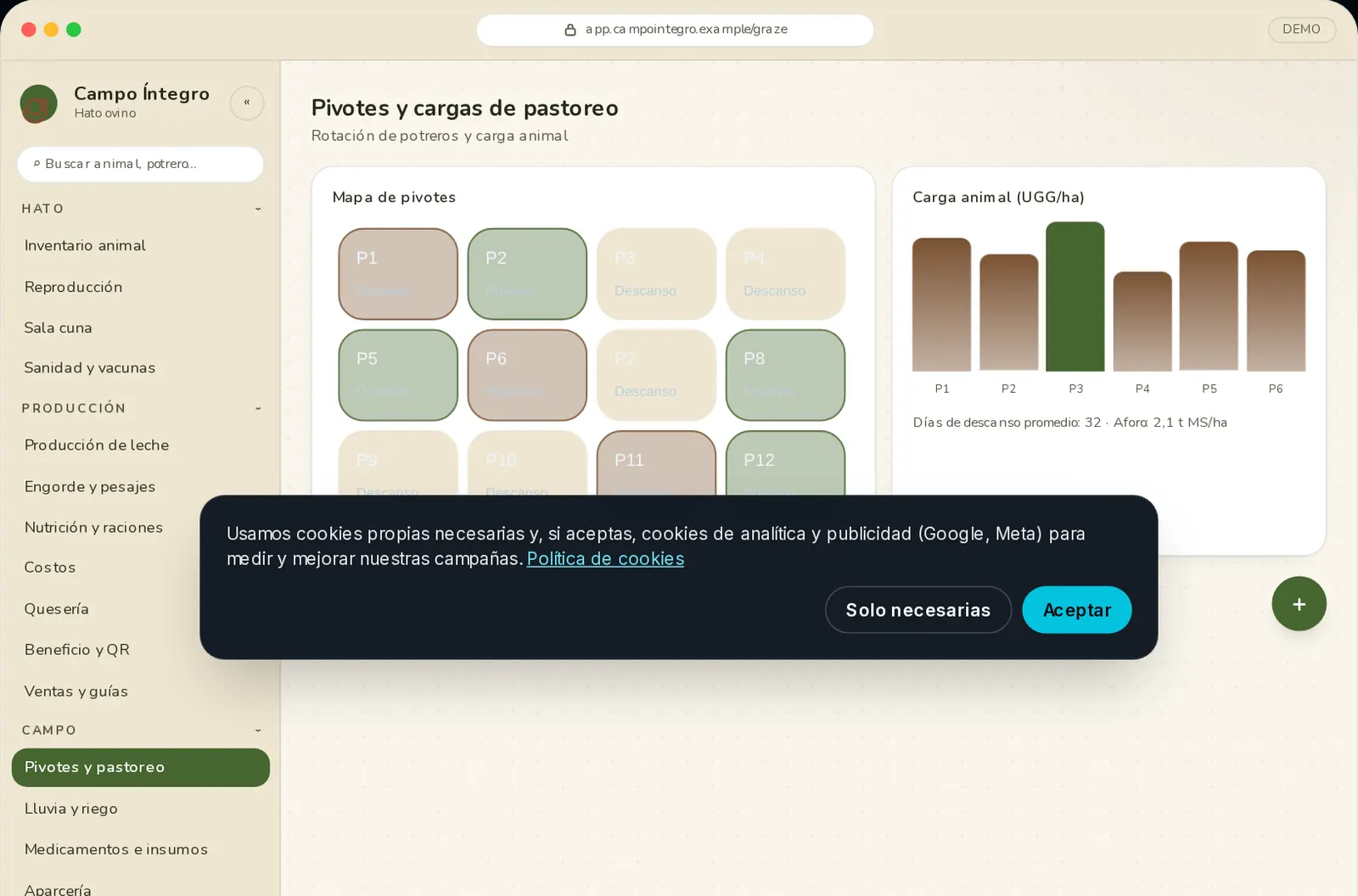
Task: Select pivot P2 tile
Action: tap(527, 274)
